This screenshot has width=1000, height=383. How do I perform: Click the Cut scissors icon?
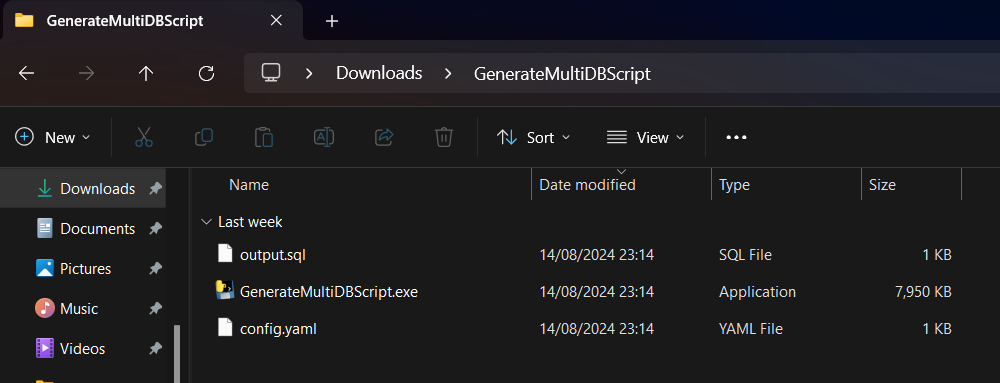coord(144,137)
